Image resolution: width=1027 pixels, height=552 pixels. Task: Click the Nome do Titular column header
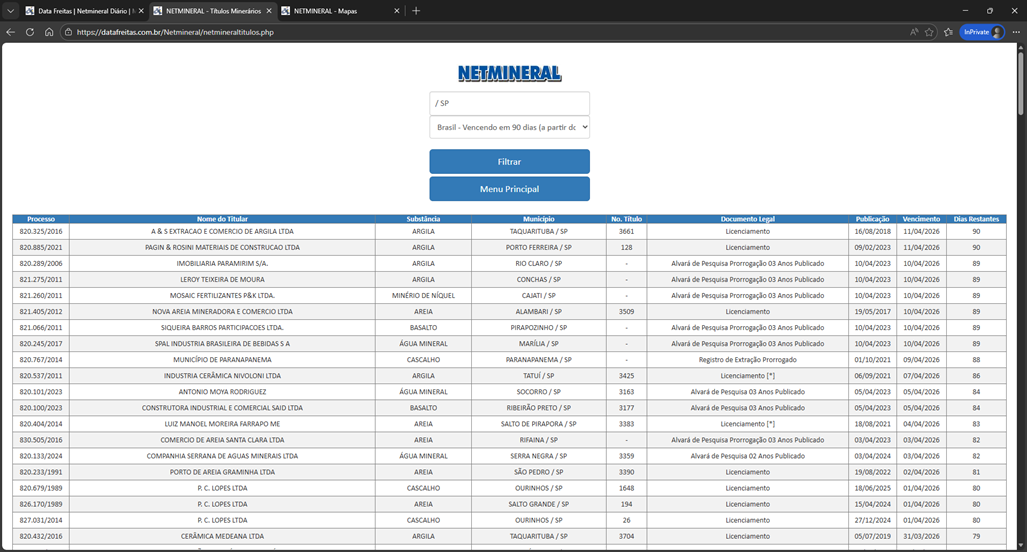(x=222, y=219)
